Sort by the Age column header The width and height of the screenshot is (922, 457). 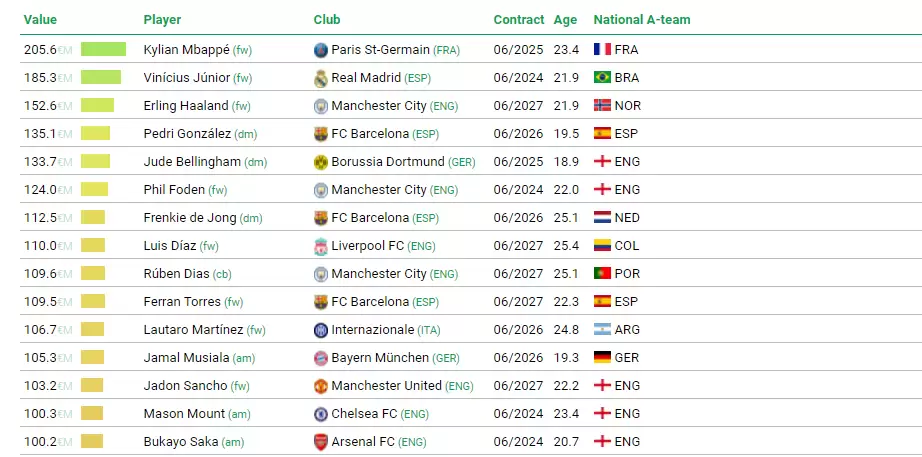point(565,20)
